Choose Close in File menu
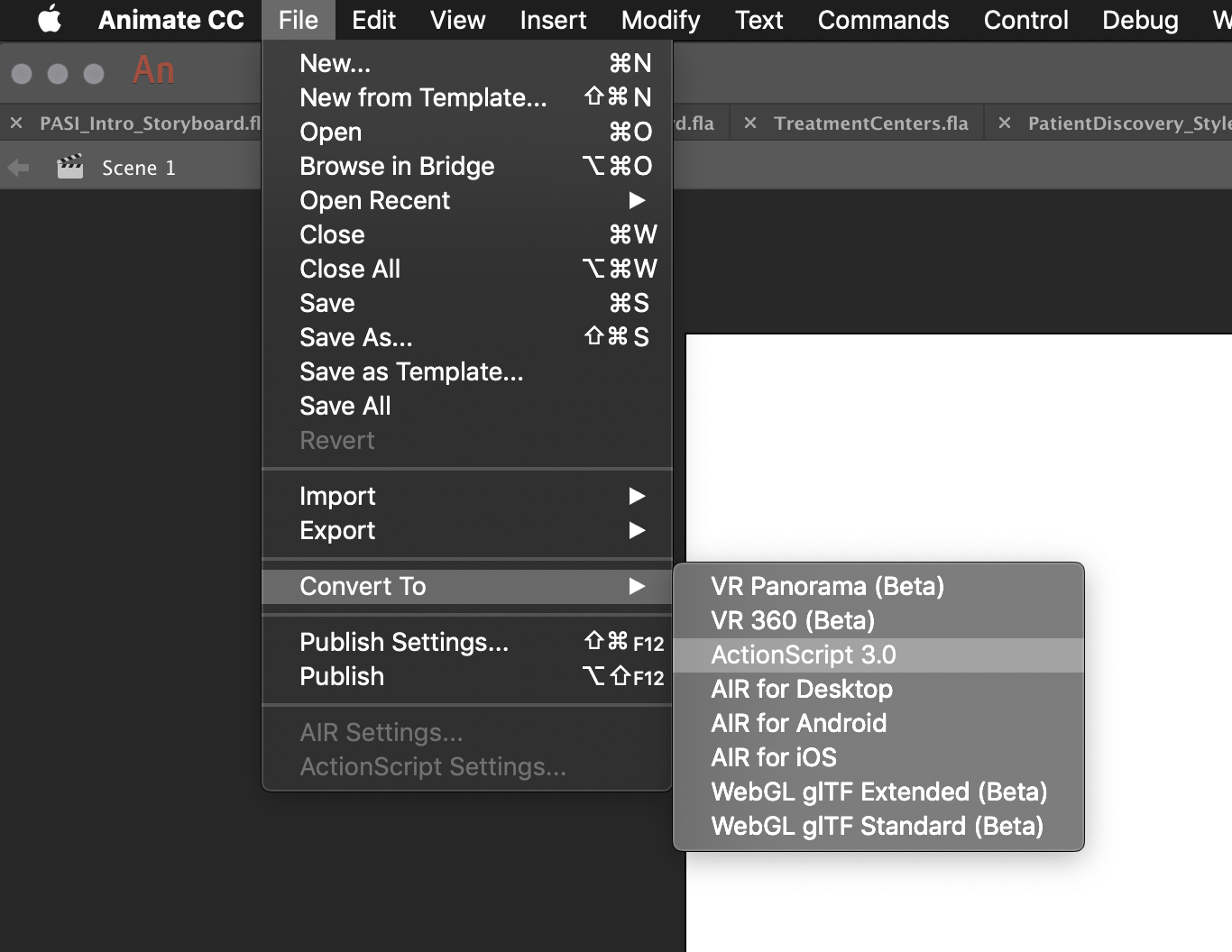This screenshot has width=1232, height=952. pyautogui.click(x=467, y=234)
